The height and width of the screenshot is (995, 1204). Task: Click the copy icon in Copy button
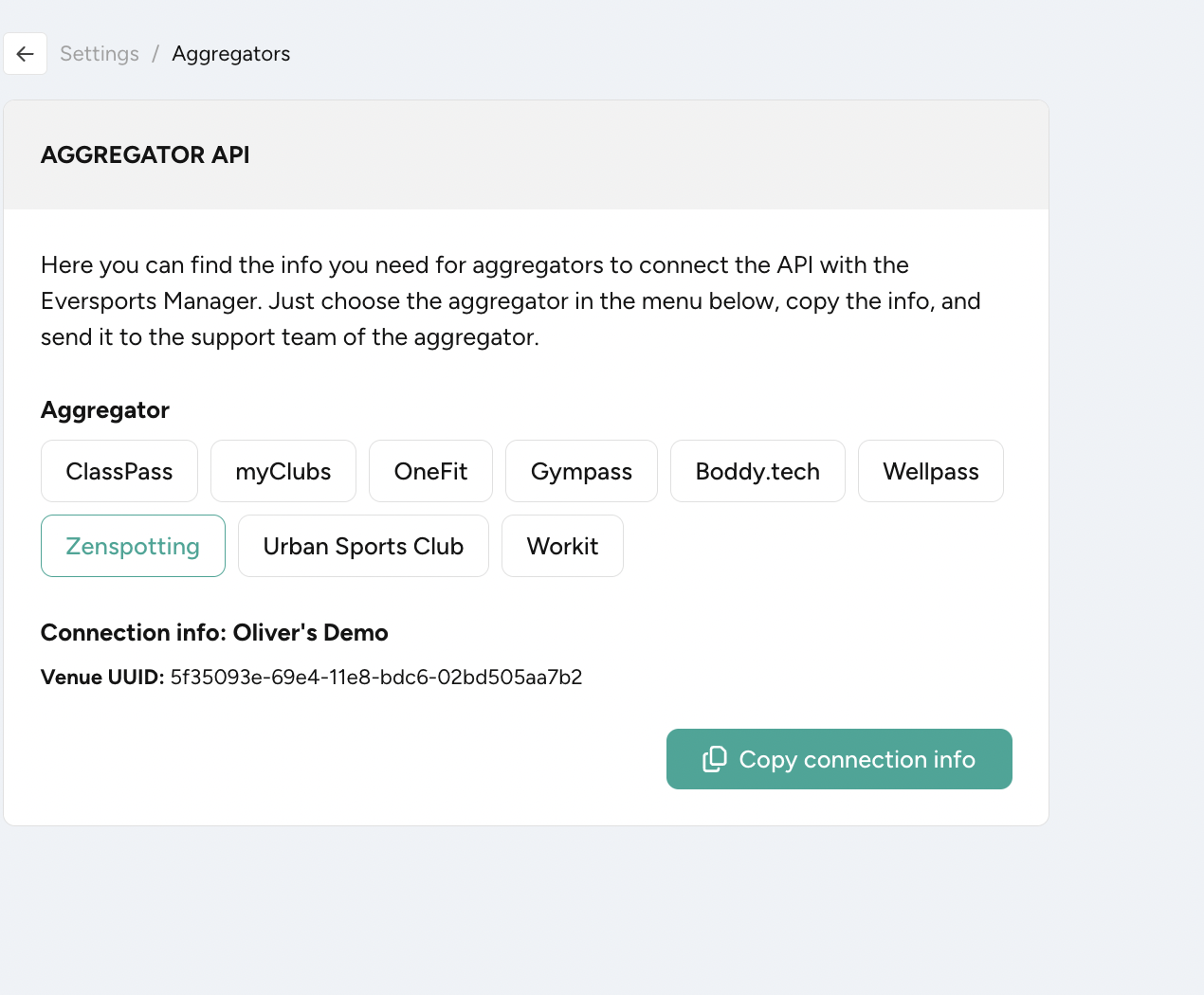[714, 759]
